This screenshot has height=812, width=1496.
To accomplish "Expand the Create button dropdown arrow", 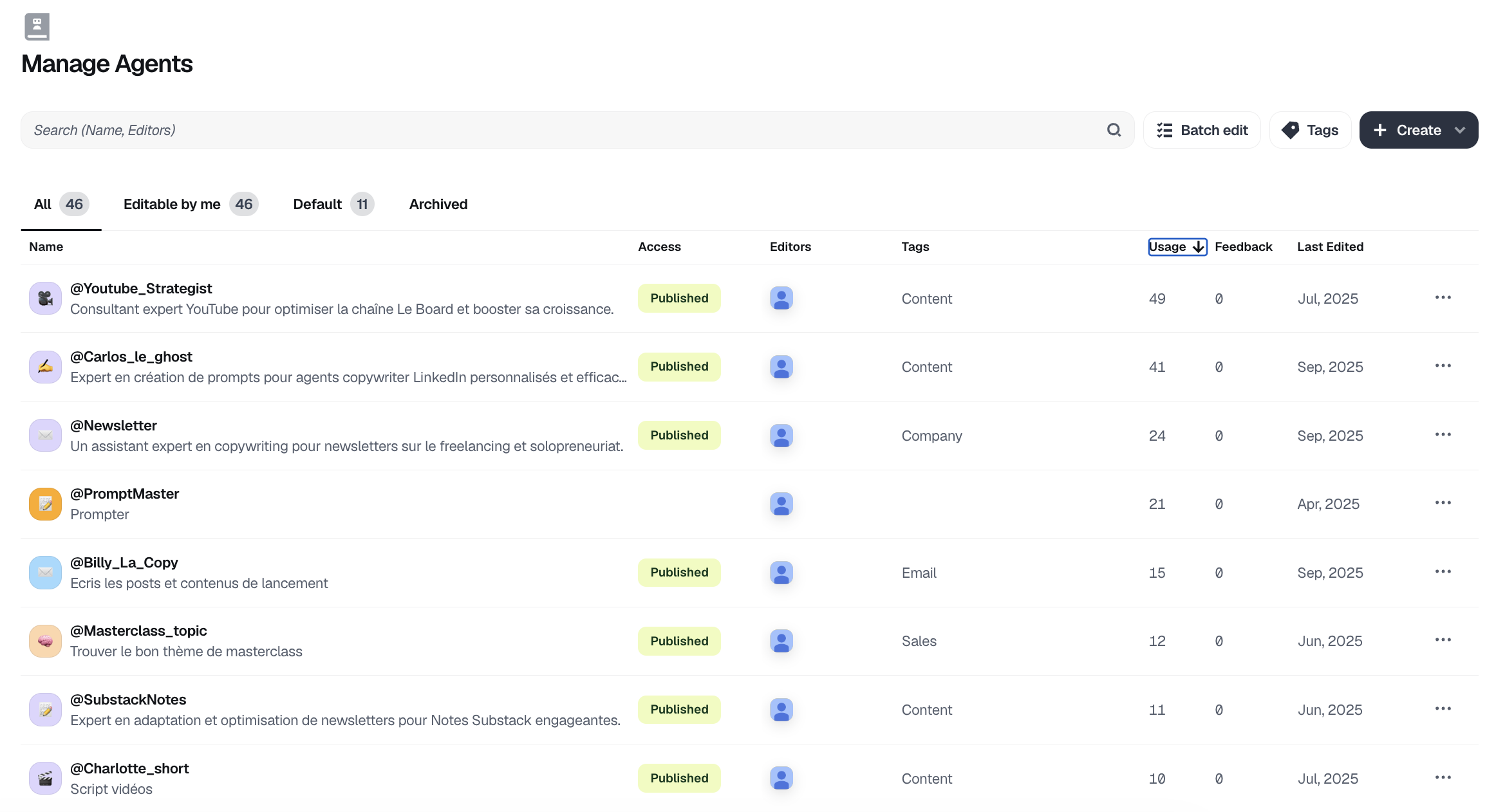I will tap(1460, 130).
